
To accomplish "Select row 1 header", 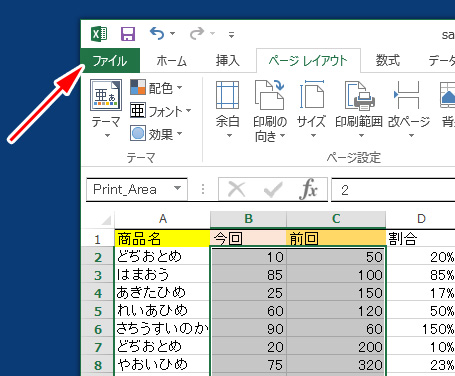I will [x=97, y=239].
